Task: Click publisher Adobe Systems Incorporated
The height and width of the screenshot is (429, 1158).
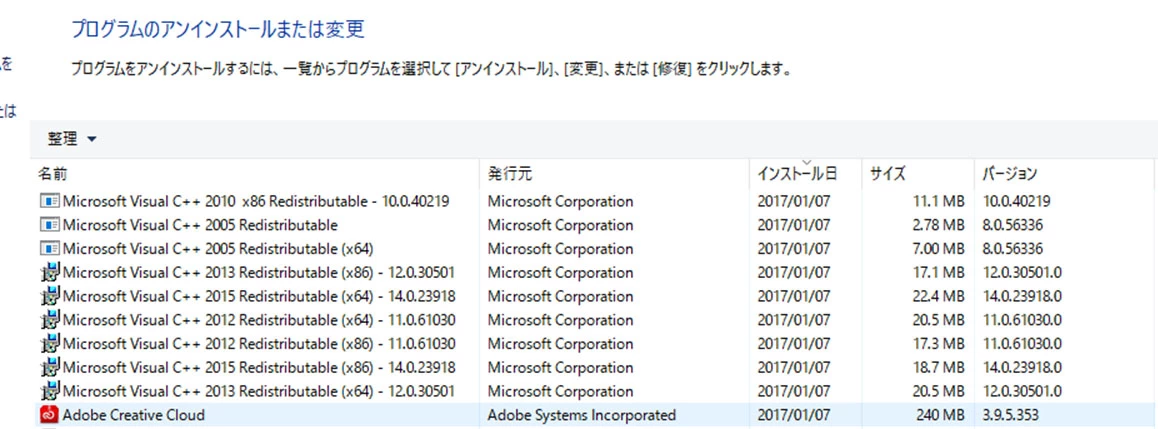Action: pos(581,415)
